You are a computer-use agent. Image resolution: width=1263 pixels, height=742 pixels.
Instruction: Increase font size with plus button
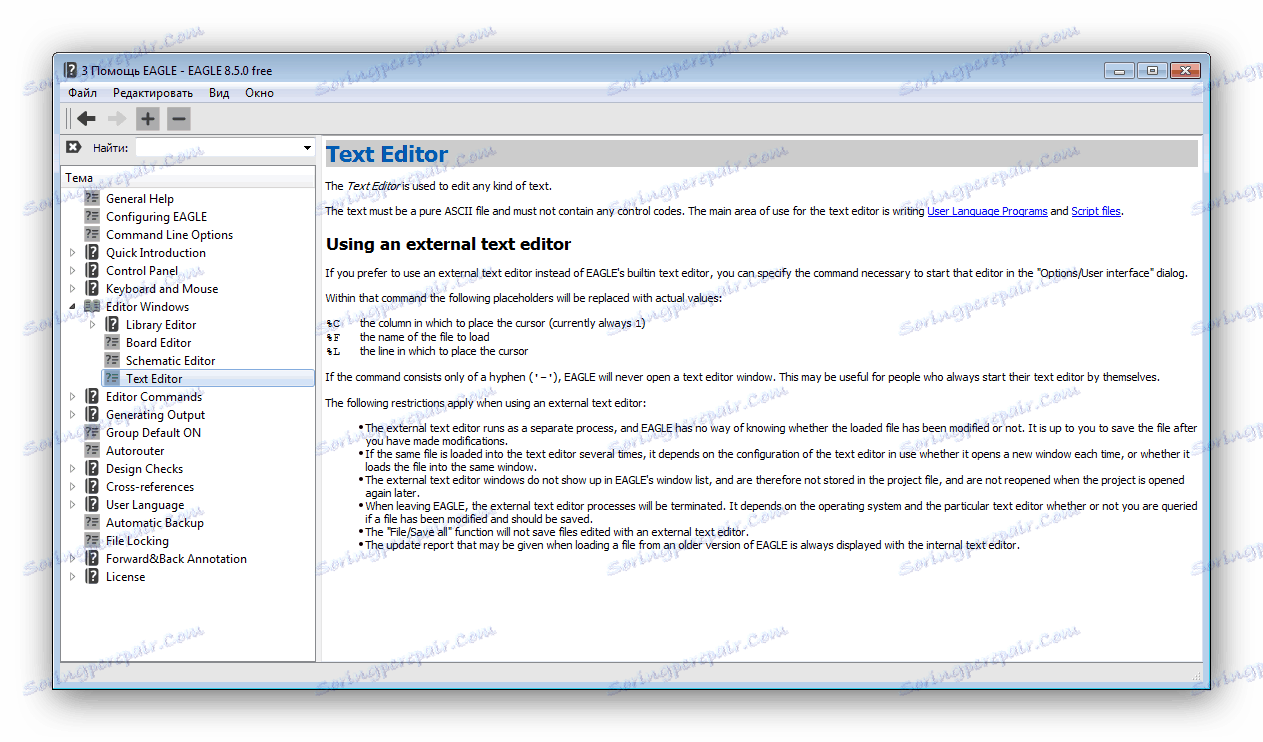tap(148, 119)
